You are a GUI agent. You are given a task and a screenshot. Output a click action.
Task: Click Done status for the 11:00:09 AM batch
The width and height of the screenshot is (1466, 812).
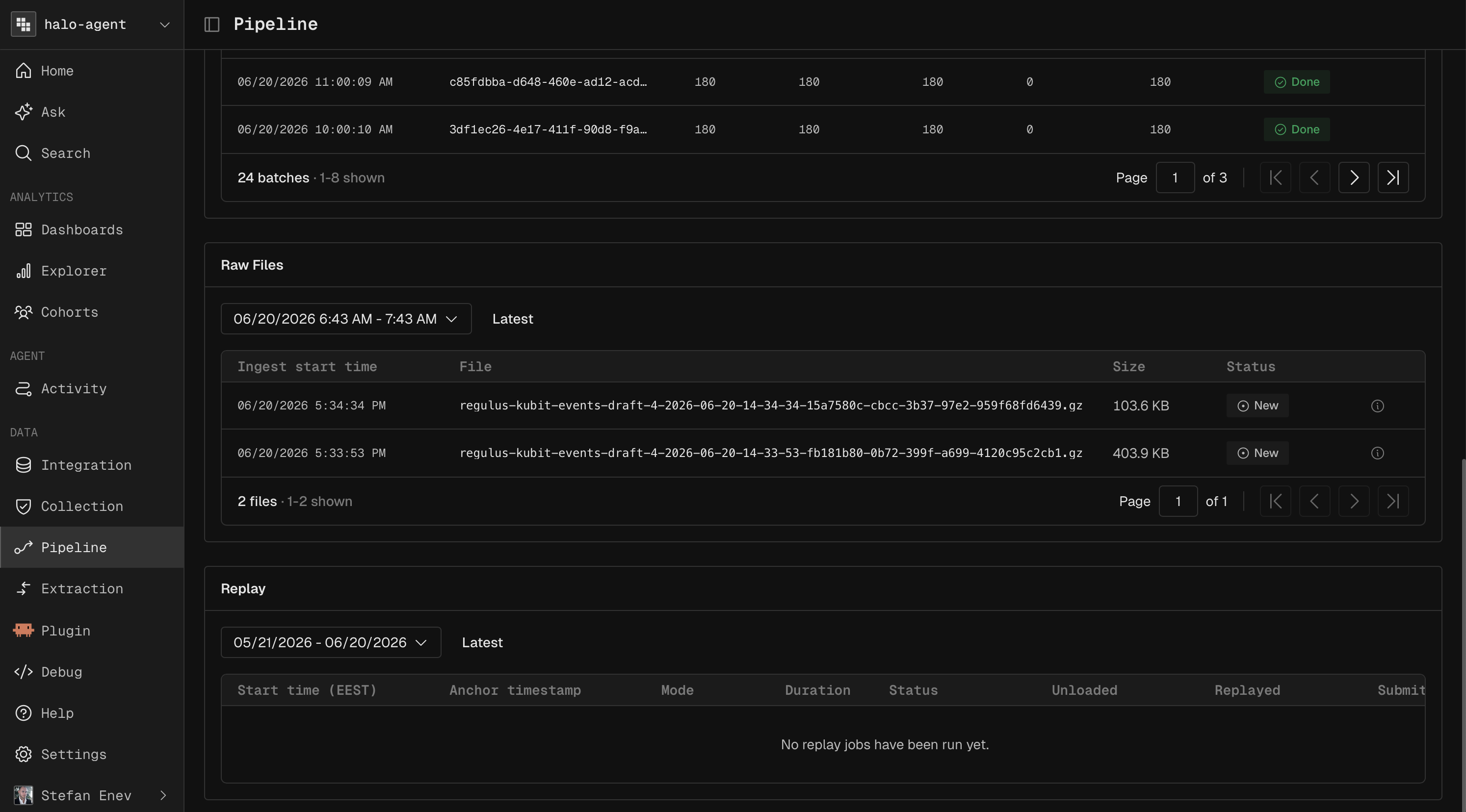[1296, 82]
